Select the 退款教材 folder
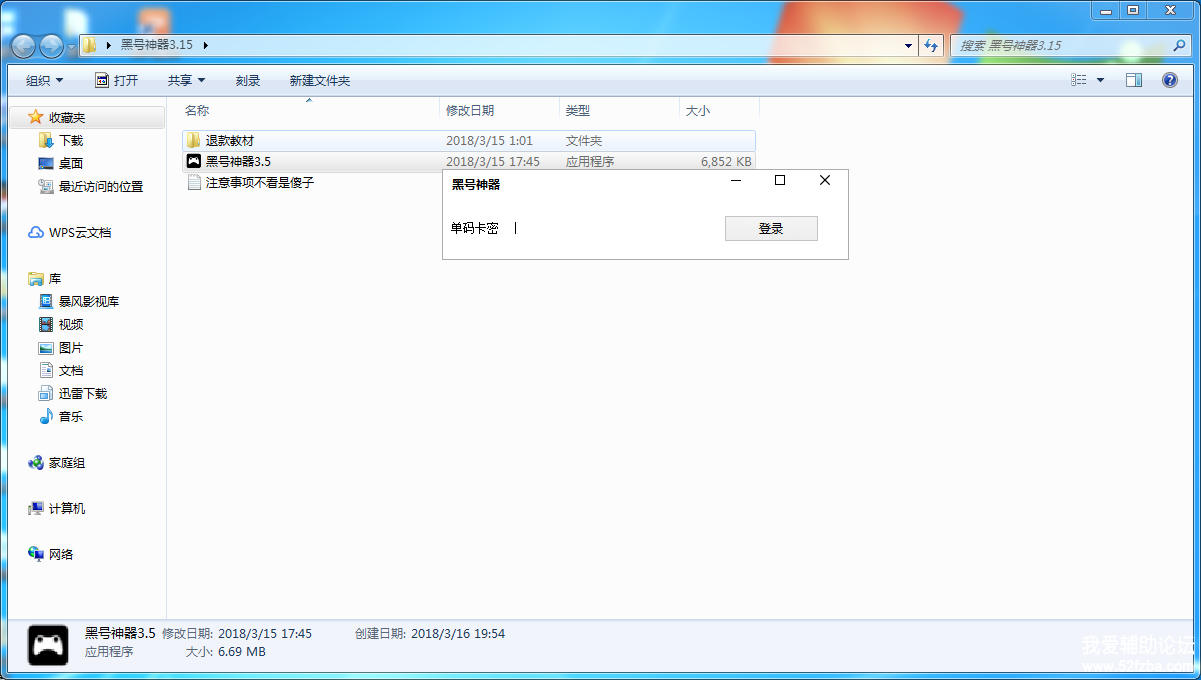1201x680 pixels. (x=469, y=141)
